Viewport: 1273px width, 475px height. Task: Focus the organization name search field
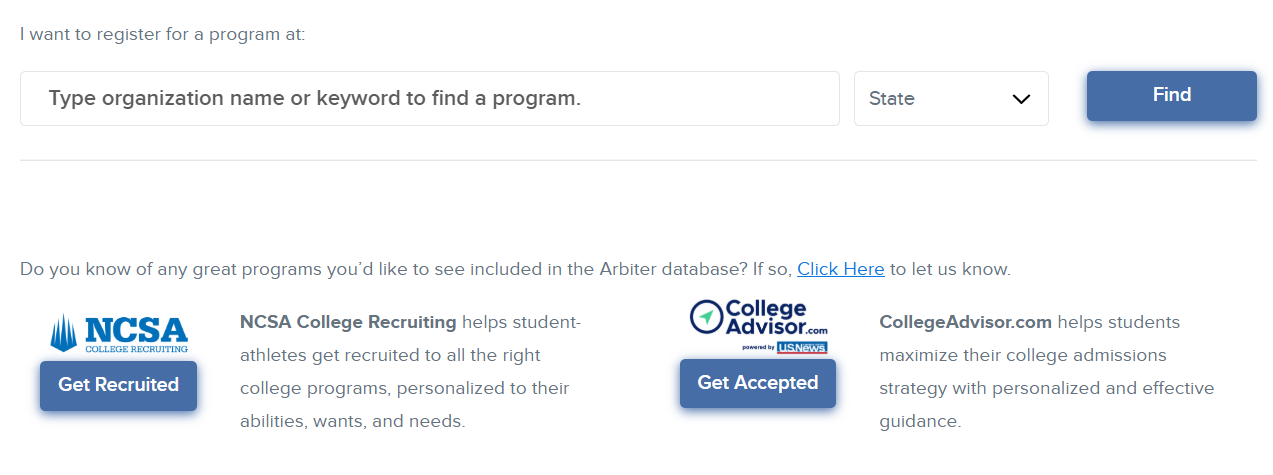pyautogui.click(x=430, y=99)
